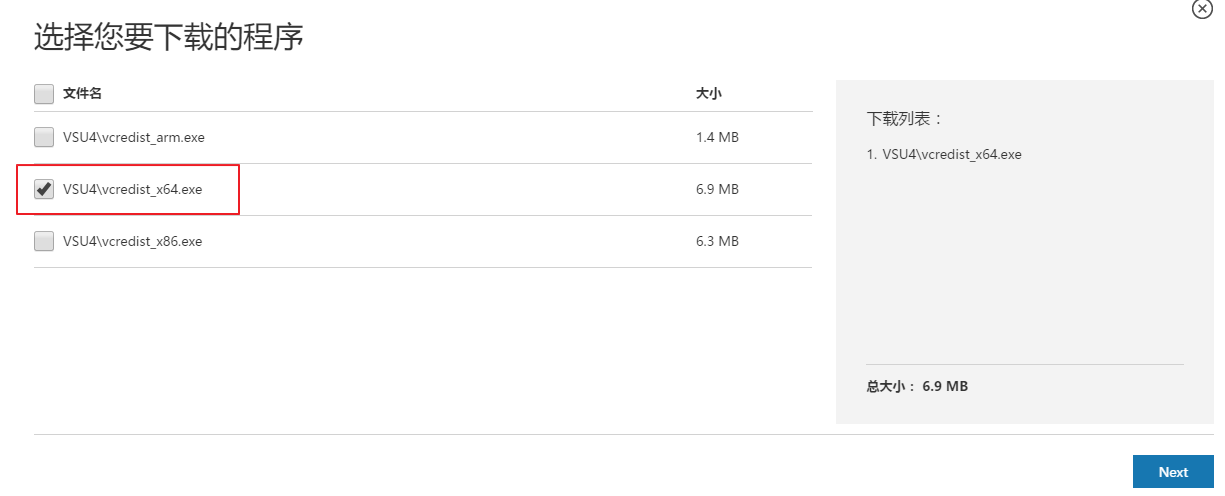Click the 1.4 MB size value
The height and width of the screenshot is (496, 1225).
tap(717, 138)
